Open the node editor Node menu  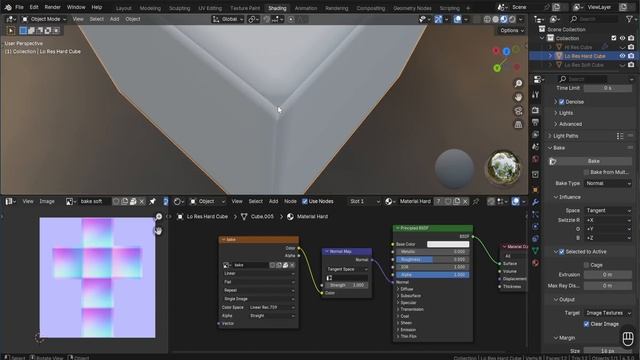tap(290, 201)
